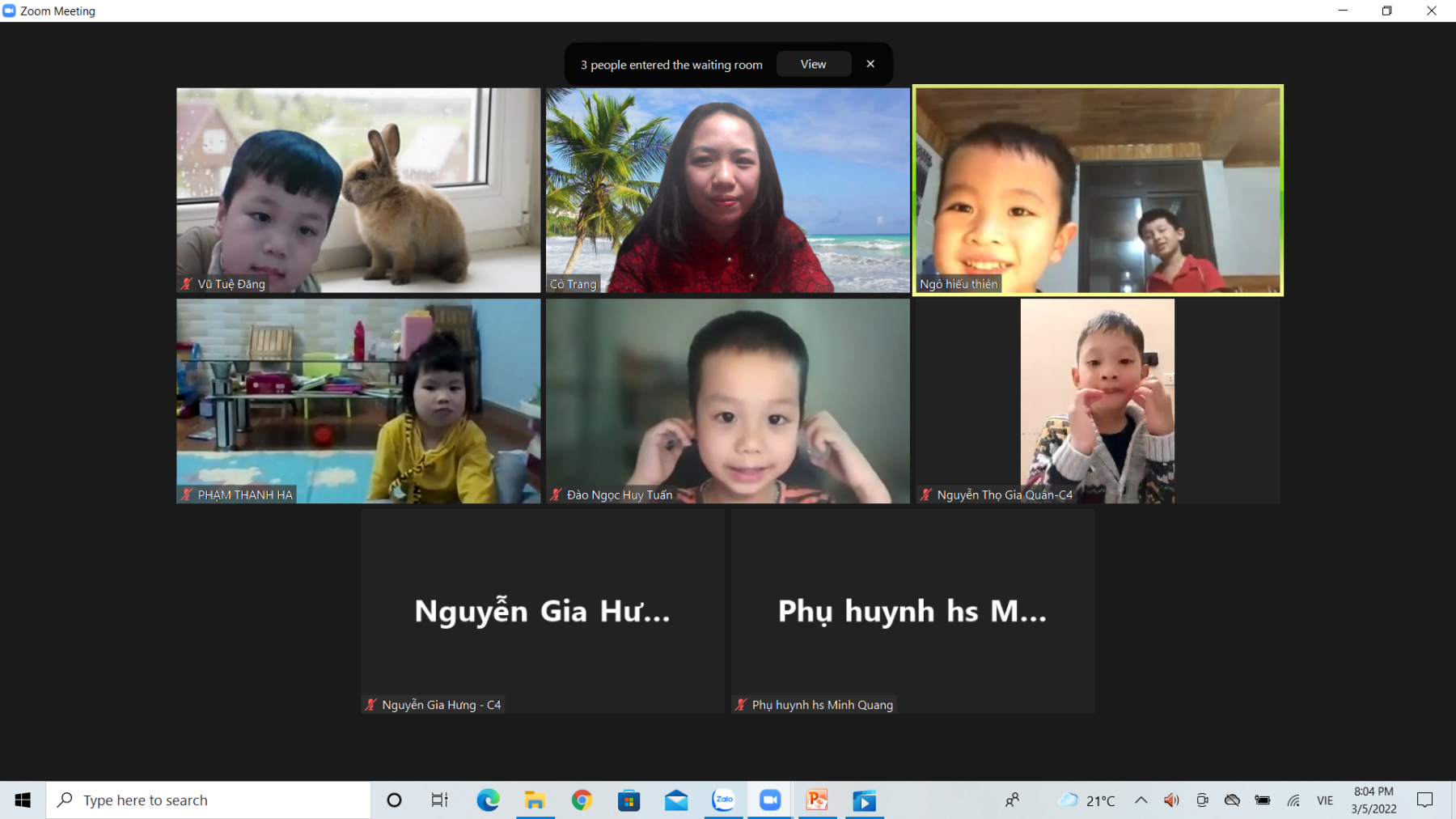Launch Google Chrome from the taskbar
1456x819 pixels.
pyautogui.click(x=582, y=800)
